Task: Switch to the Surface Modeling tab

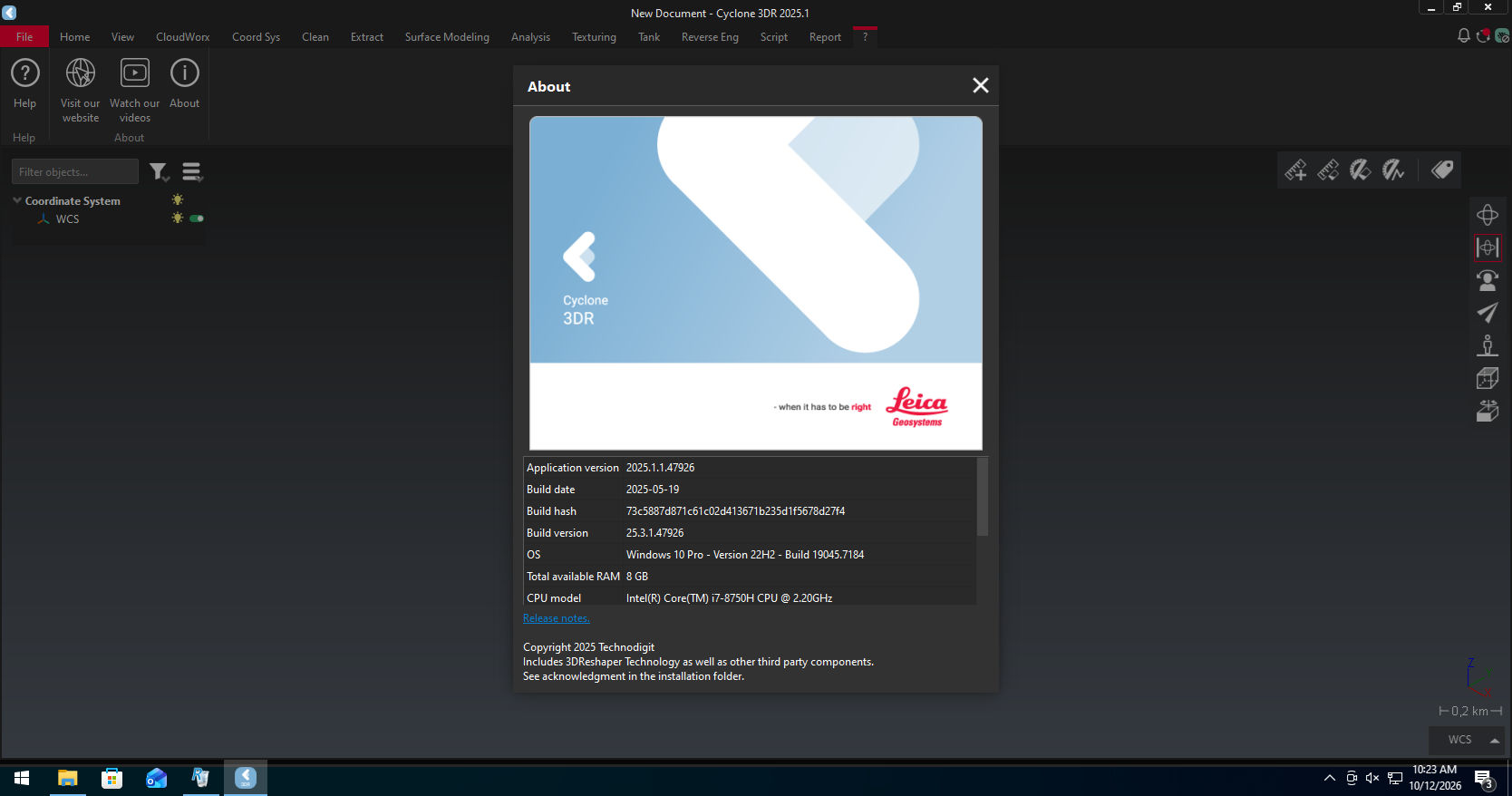Action: pyautogui.click(x=447, y=37)
